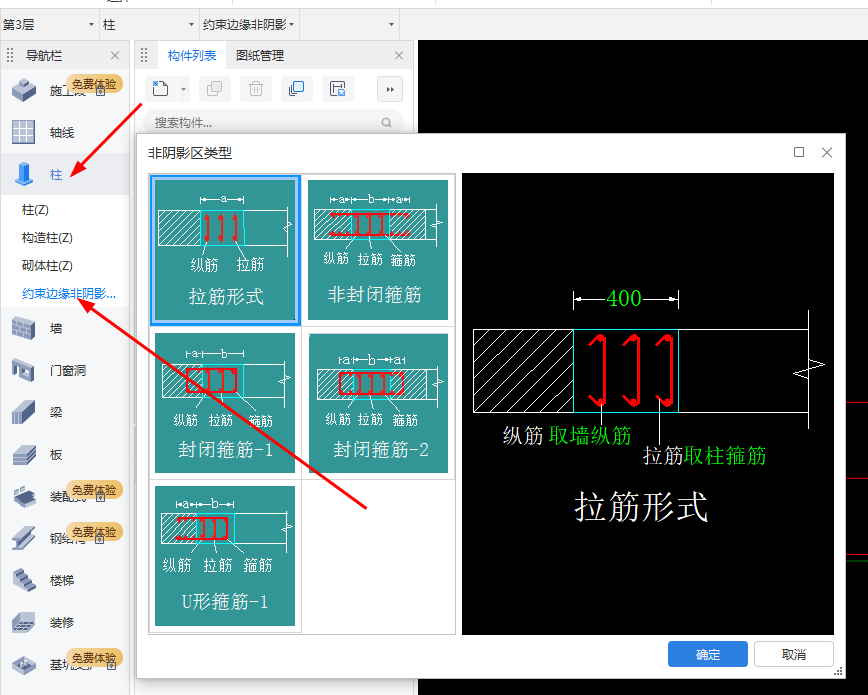This screenshot has height=695, width=868.
Task: Choose the 封闭箍筋-1 type thumbnail
Action: click(x=225, y=403)
